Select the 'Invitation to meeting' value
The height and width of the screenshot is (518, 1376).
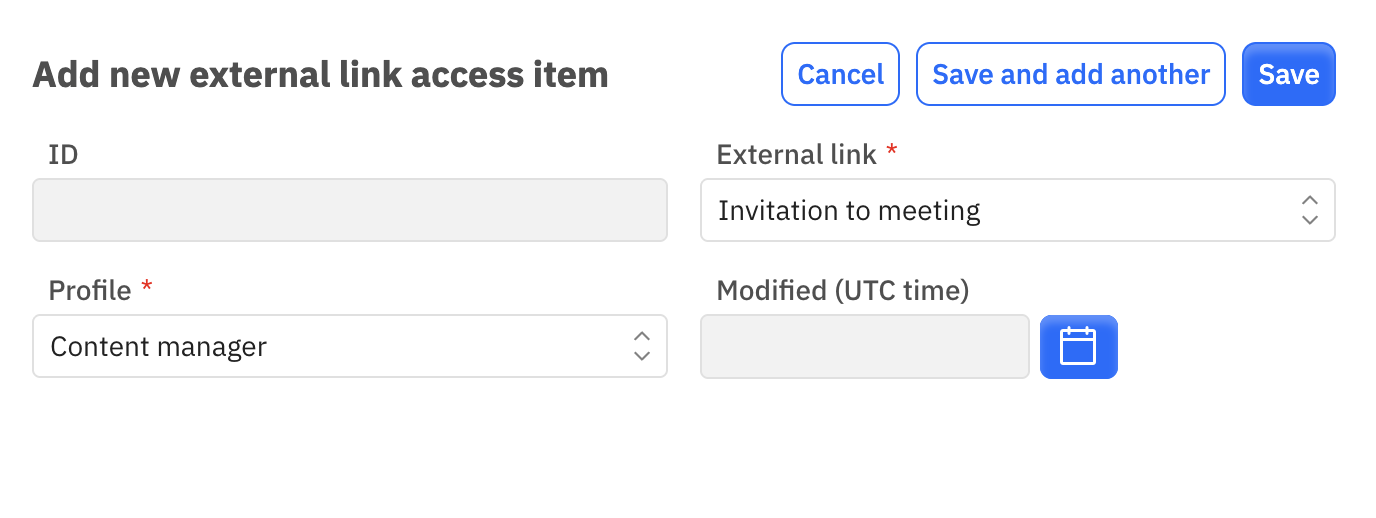[x=849, y=211]
